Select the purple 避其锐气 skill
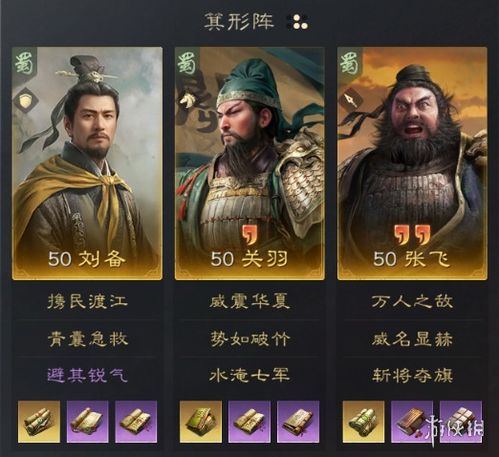Viewport: 499px width, 457px height. [87, 375]
